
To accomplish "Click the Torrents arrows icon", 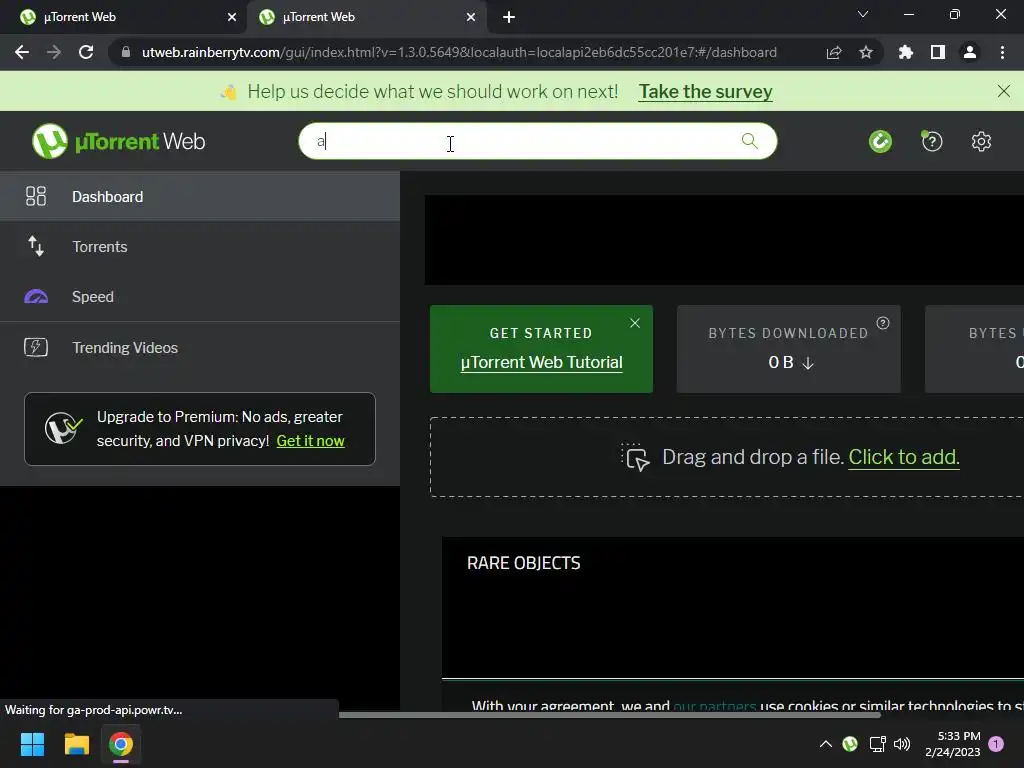I will [x=36, y=246].
